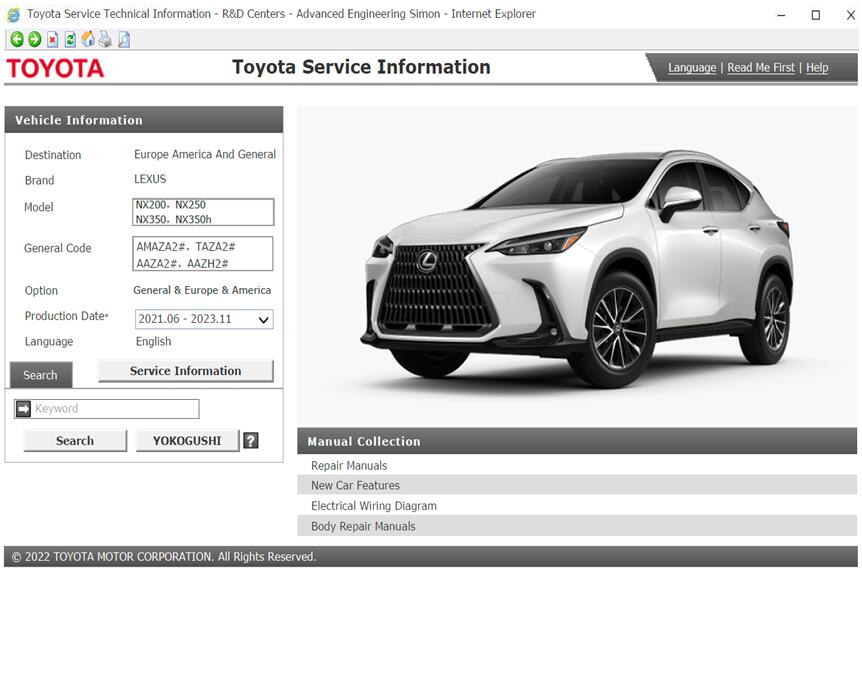Stop page loading with red X icon
Screen dimensions: 862x678
click(x=52, y=39)
